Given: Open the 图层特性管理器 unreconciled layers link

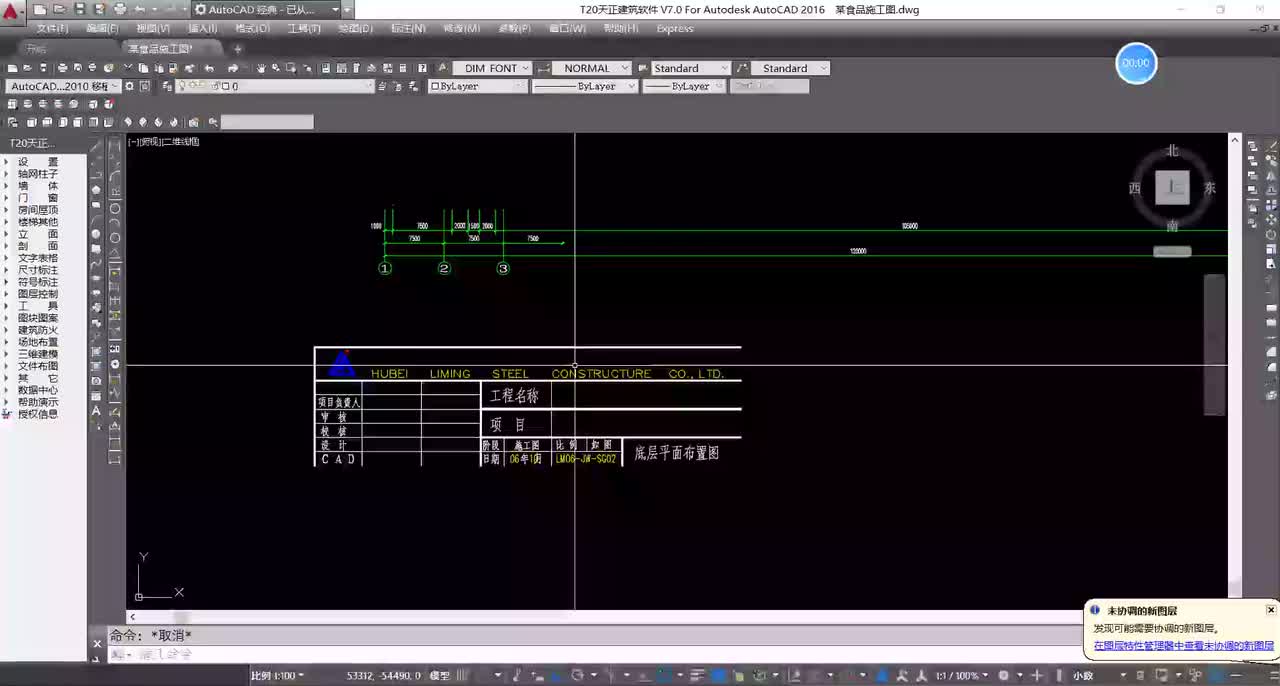Looking at the screenshot, I should pos(1183,646).
